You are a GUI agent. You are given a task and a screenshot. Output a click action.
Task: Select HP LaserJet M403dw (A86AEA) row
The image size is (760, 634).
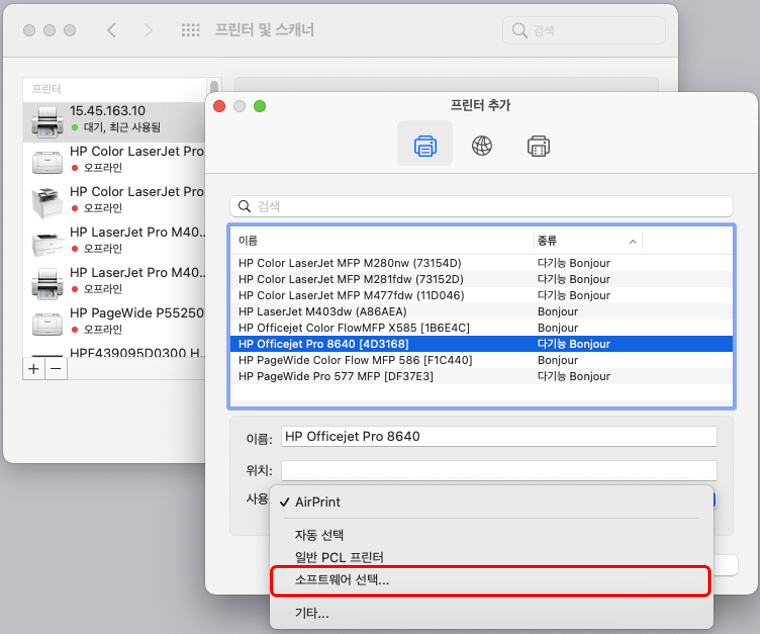tap(481, 311)
